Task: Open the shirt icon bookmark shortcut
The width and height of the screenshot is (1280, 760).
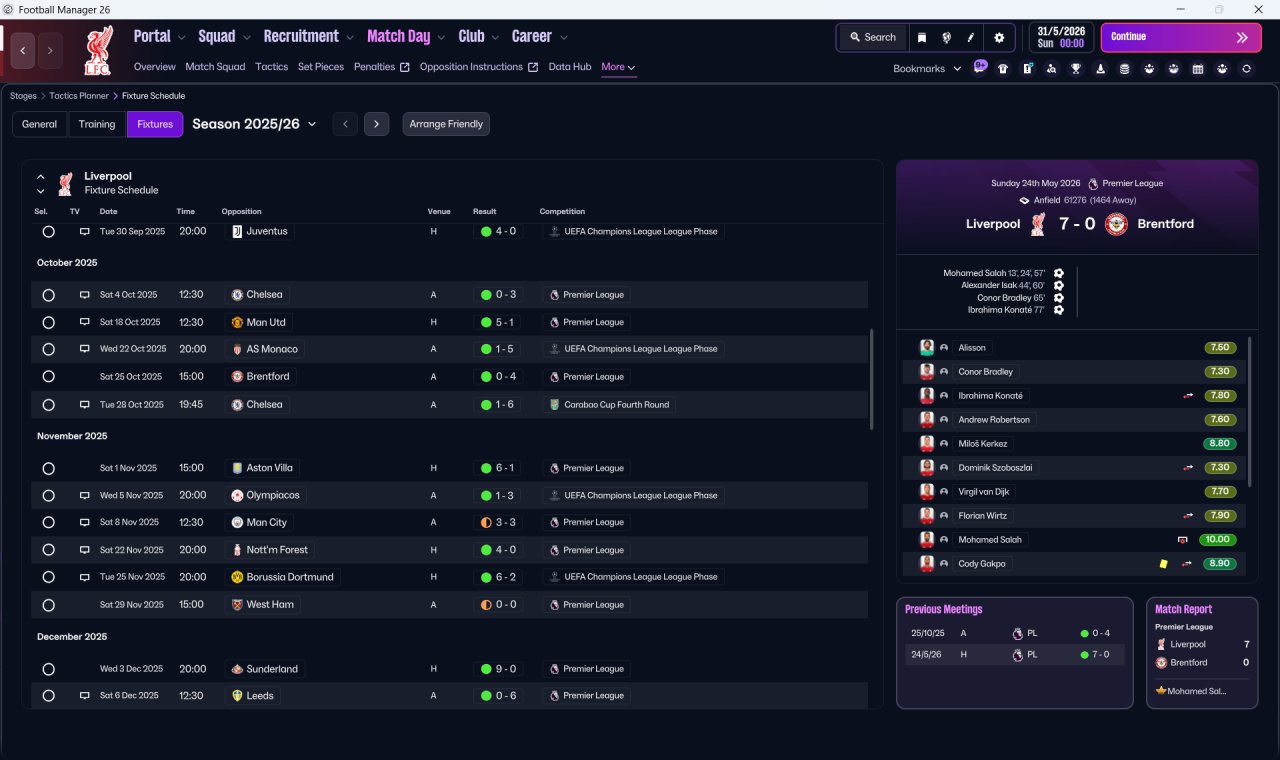Action: click(x=1003, y=69)
